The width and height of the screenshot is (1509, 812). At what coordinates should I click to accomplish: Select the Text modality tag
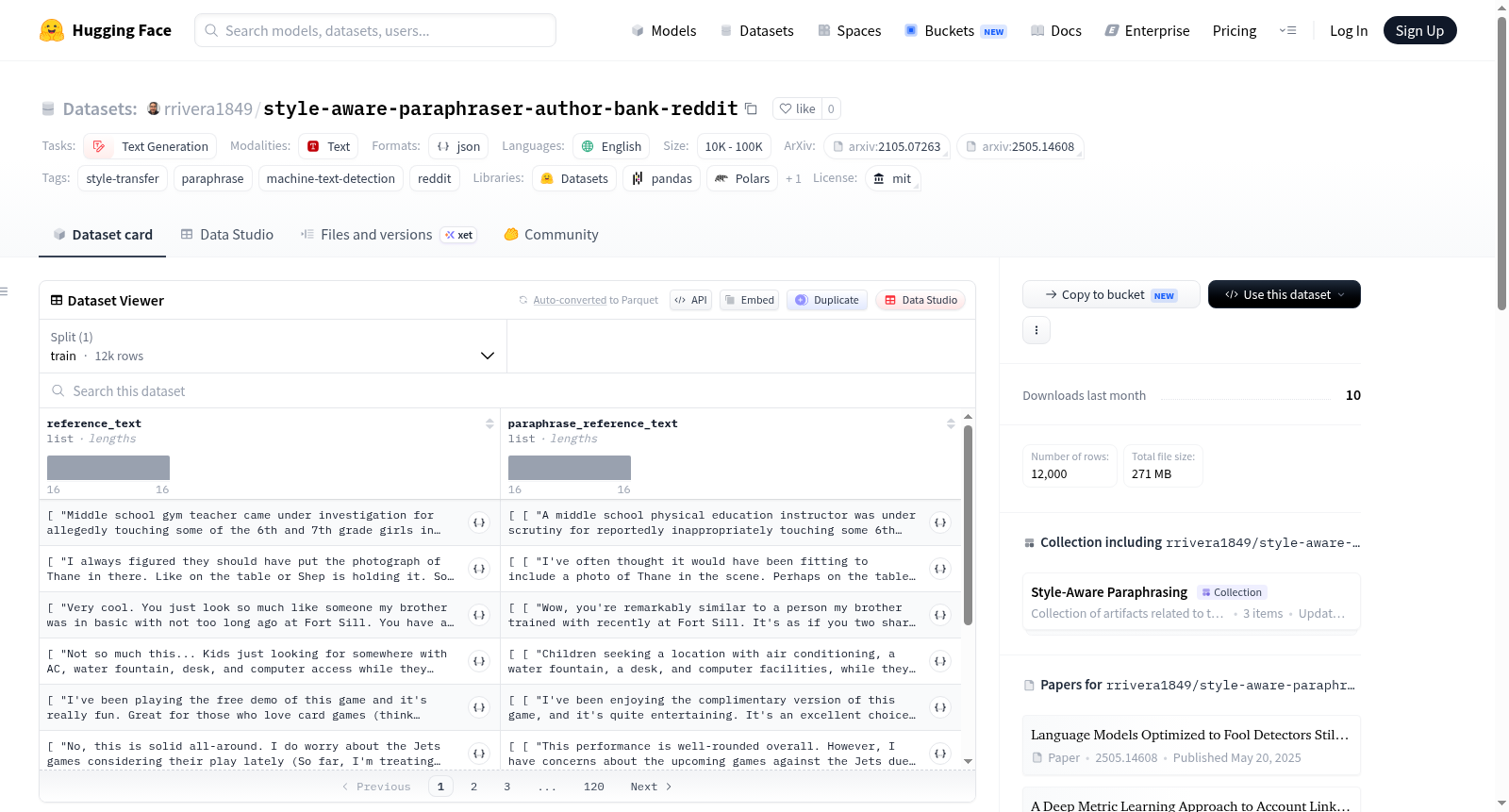point(328,146)
